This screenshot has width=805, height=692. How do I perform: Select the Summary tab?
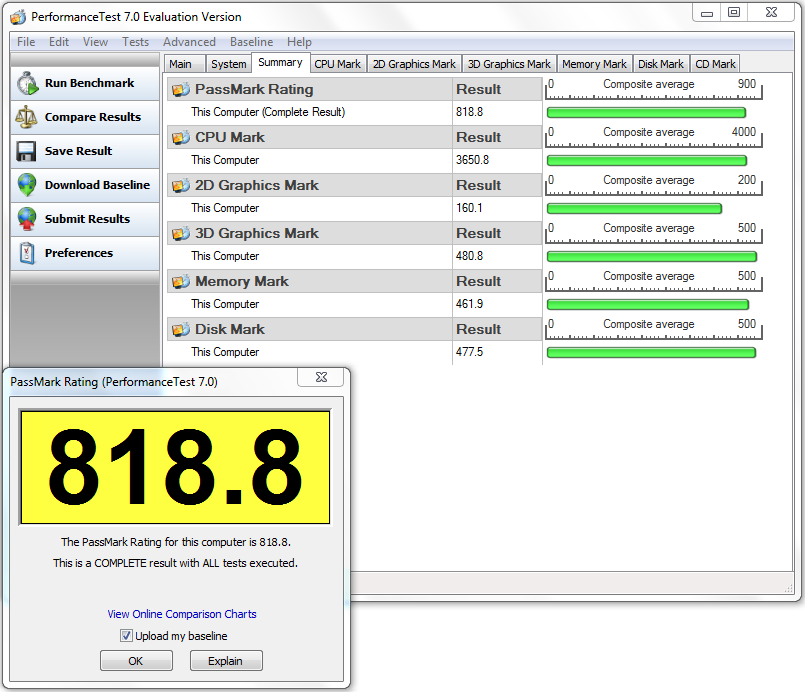click(x=281, y=63)
